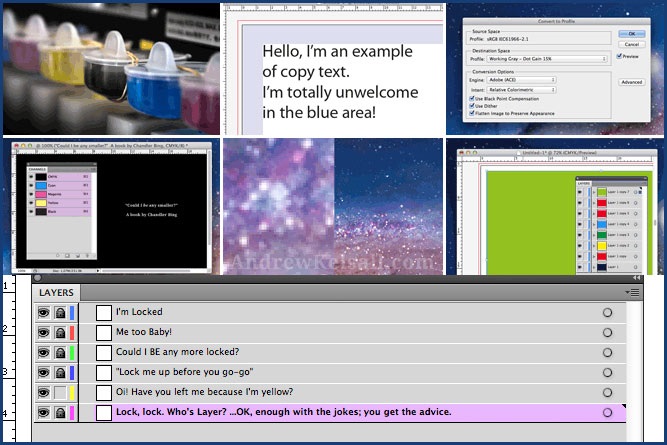Viewport: 667px width, 445px height.
Task: Click the Advanced button in the profile dialog
Action: [x=631, y=82]
